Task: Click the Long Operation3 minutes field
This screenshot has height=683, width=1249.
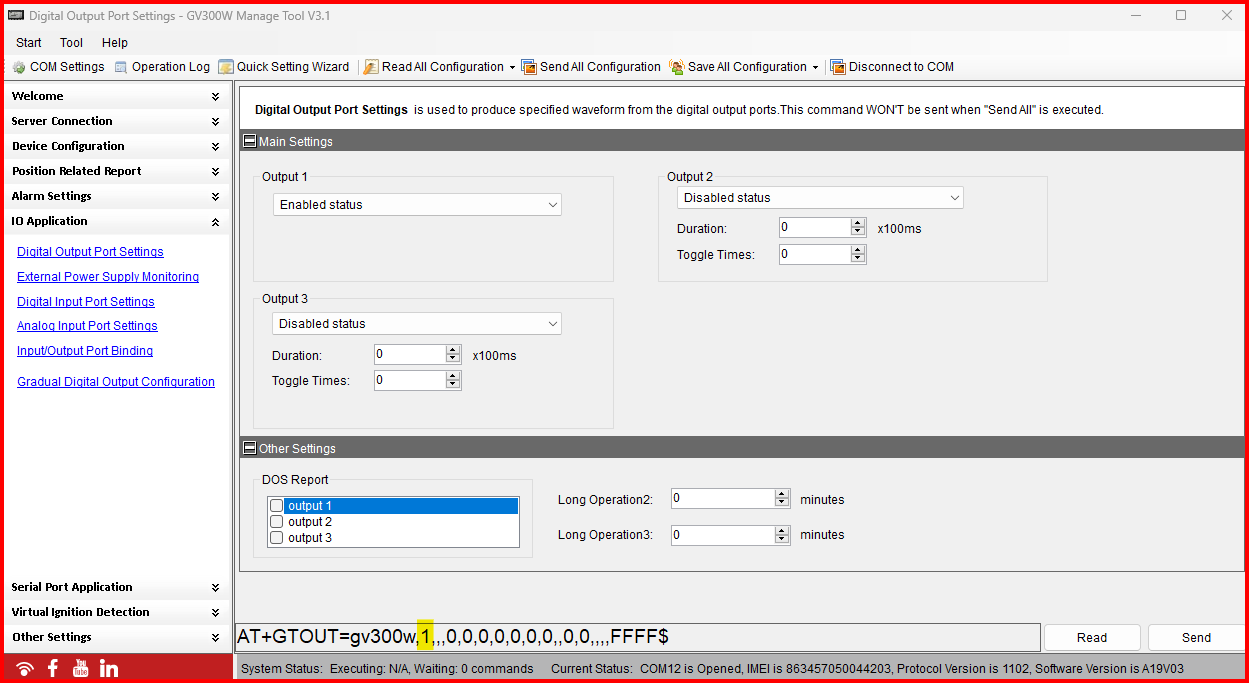Action: [x=722, y=535]
